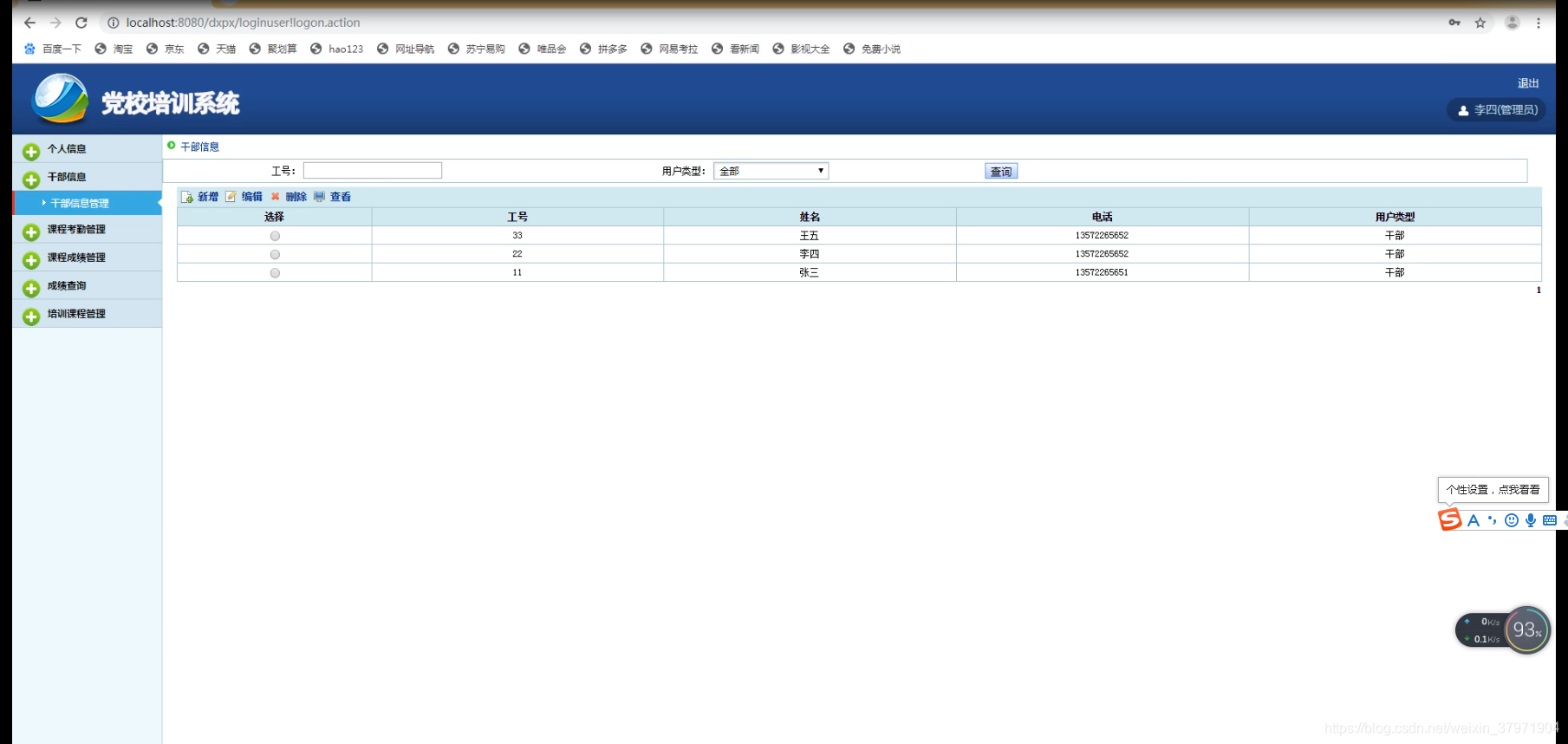Image resolution: width=1568 pixels, height=744 pixels.
Task: Click the 用户类型 column header
Action: point(1395,217)
